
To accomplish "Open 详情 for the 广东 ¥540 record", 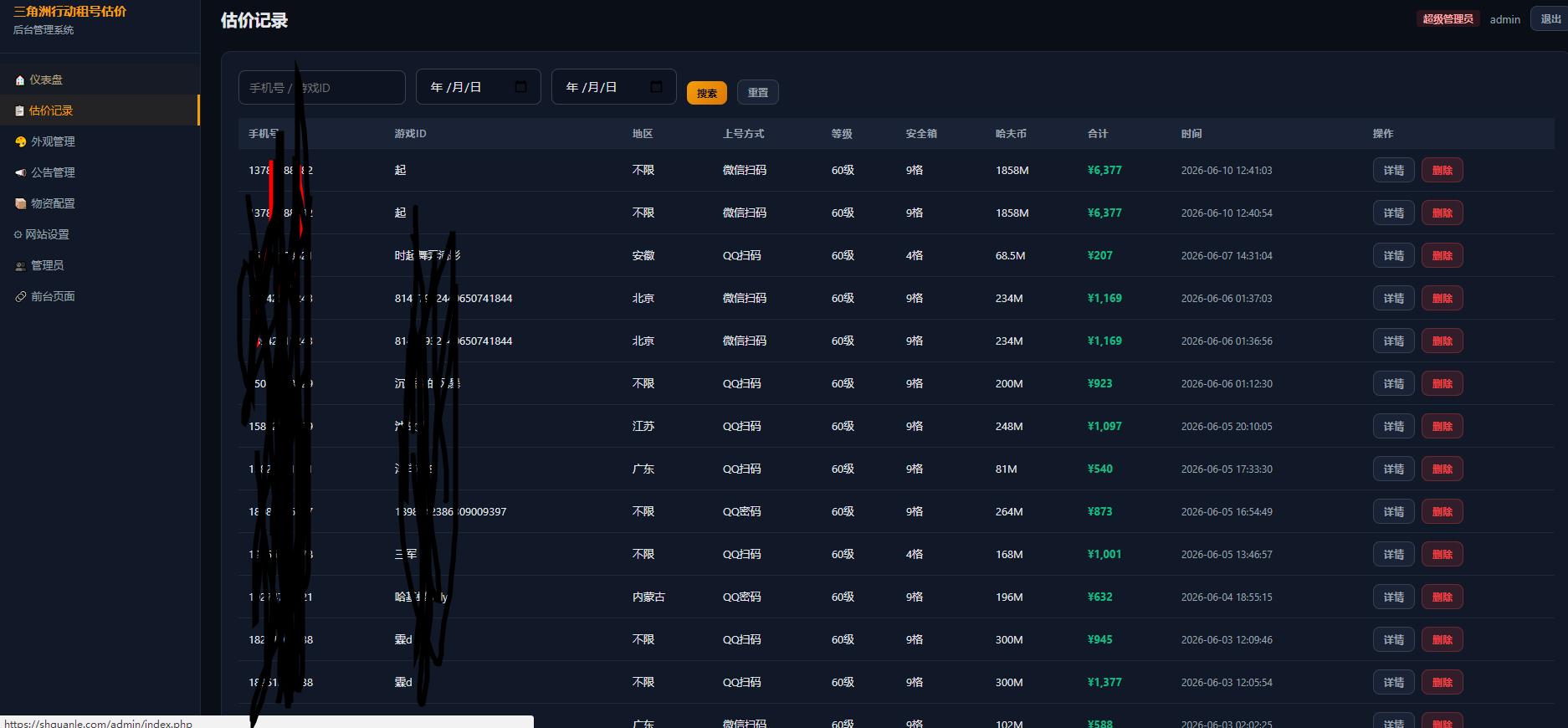I will click(x=1394, y=469).
